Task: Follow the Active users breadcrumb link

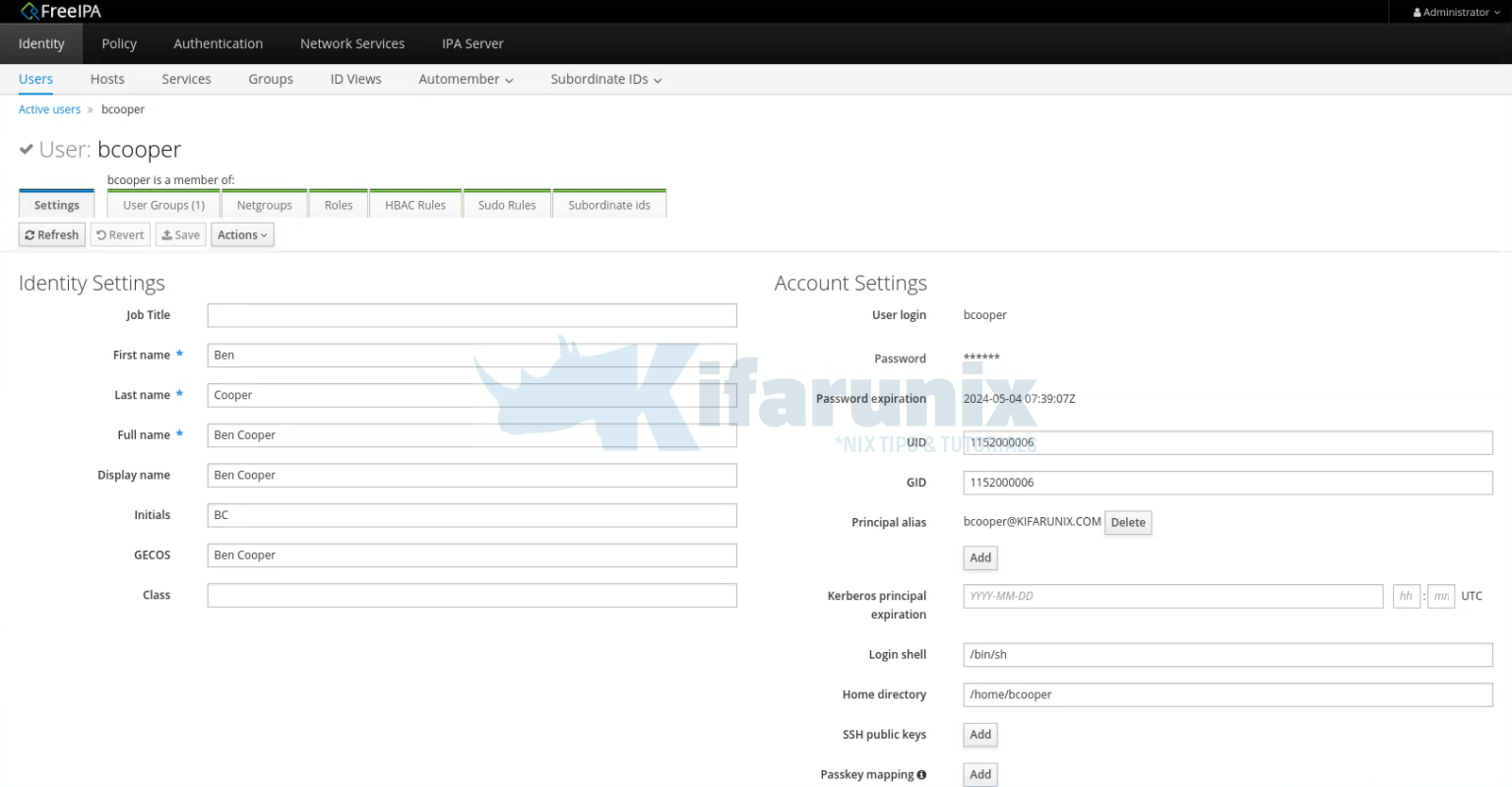Action: [x=49, y=109]
